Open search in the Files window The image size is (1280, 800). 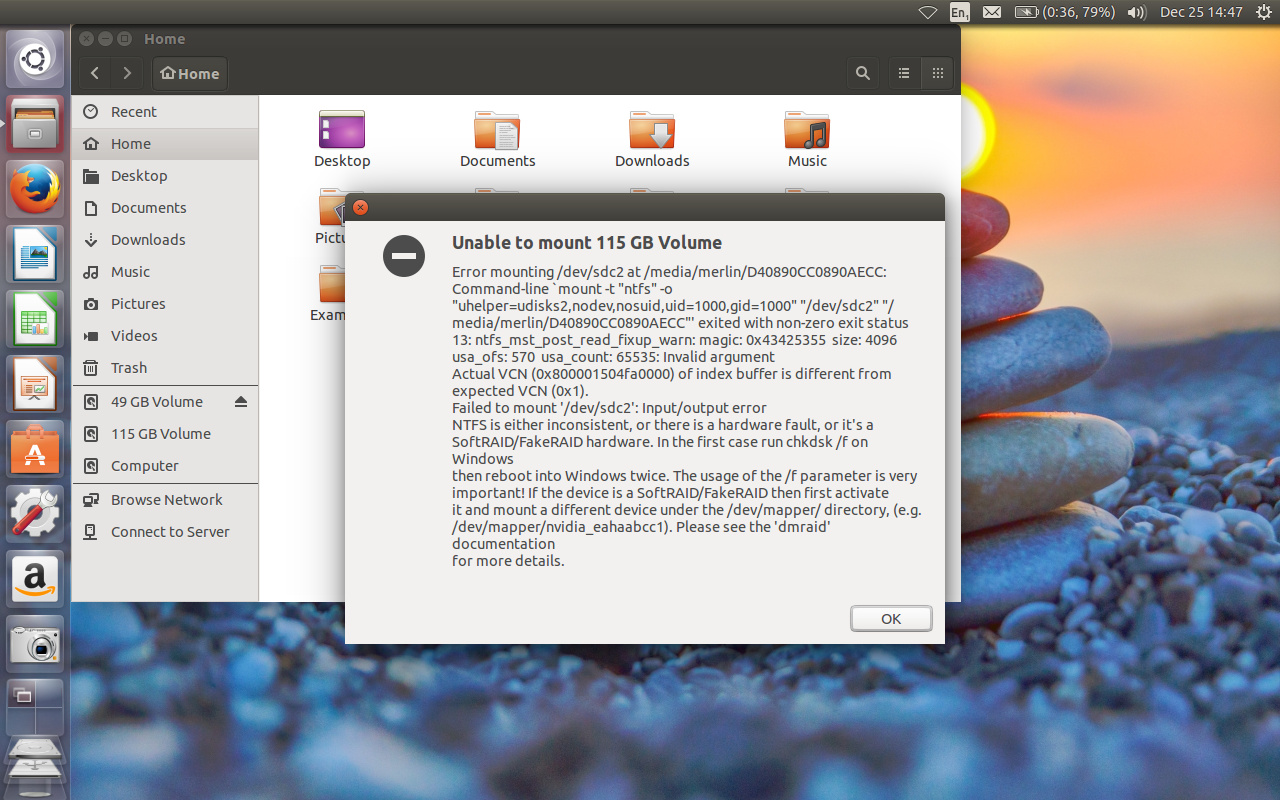pos(862,73)
